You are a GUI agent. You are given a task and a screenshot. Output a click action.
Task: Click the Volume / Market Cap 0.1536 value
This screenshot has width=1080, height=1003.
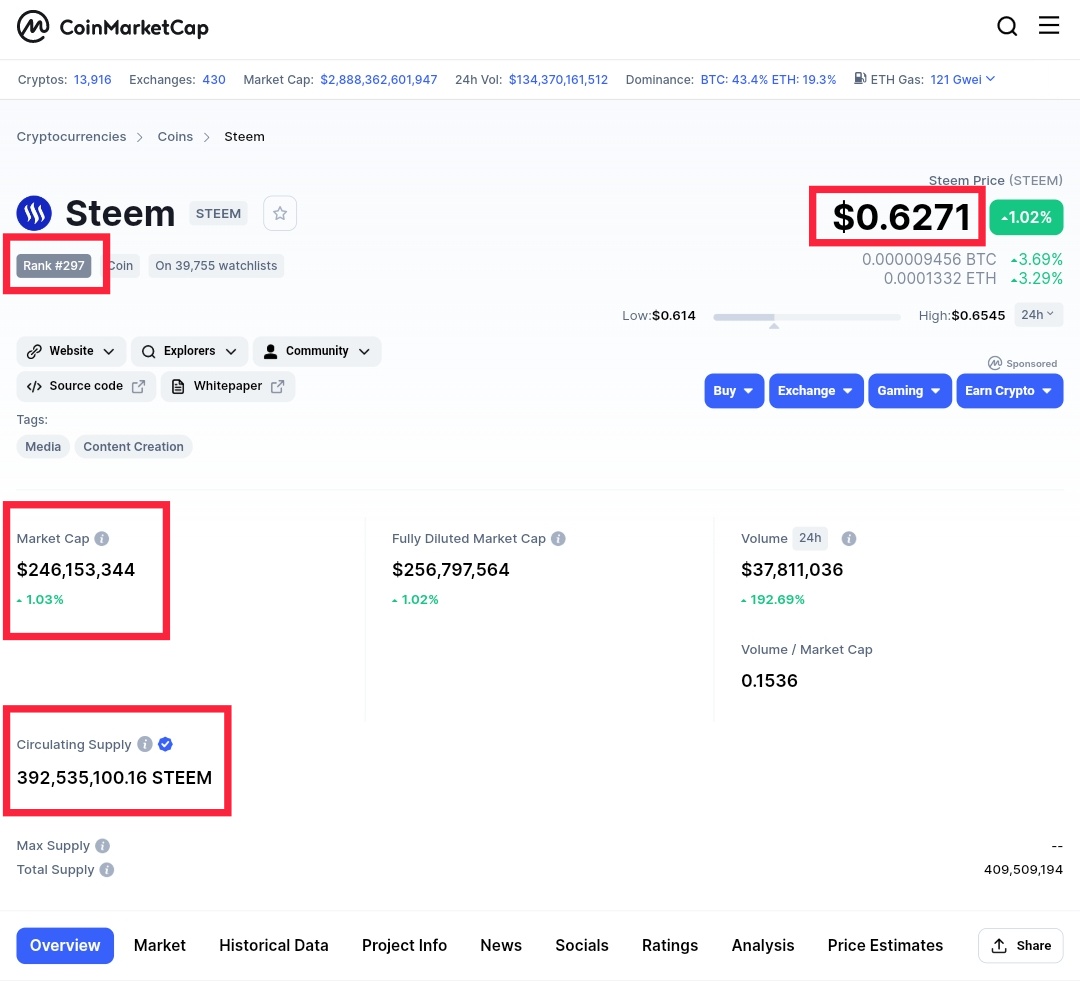pyautogui.click(x=769, y=681)
